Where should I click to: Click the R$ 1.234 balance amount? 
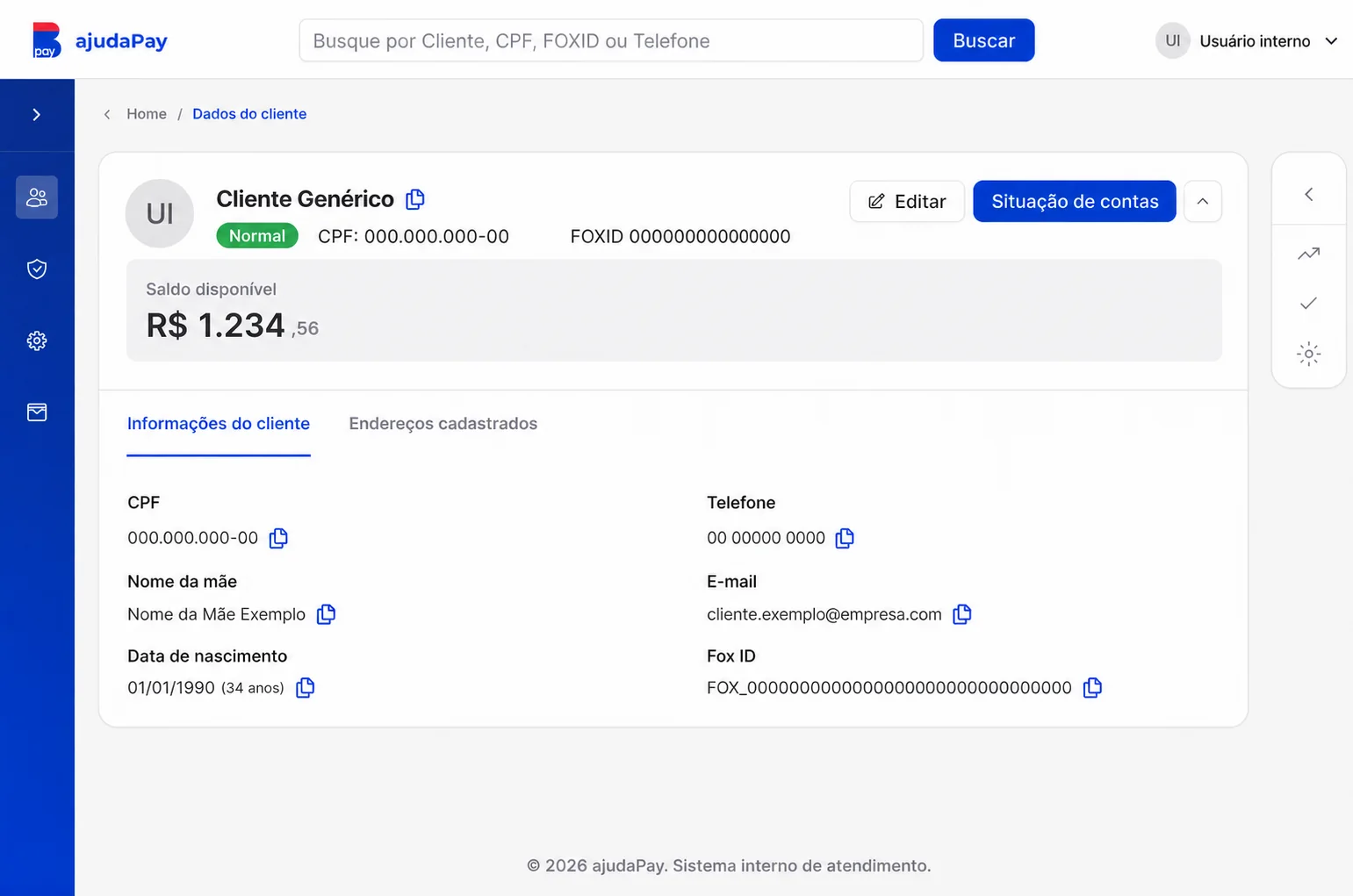(232, 326)
